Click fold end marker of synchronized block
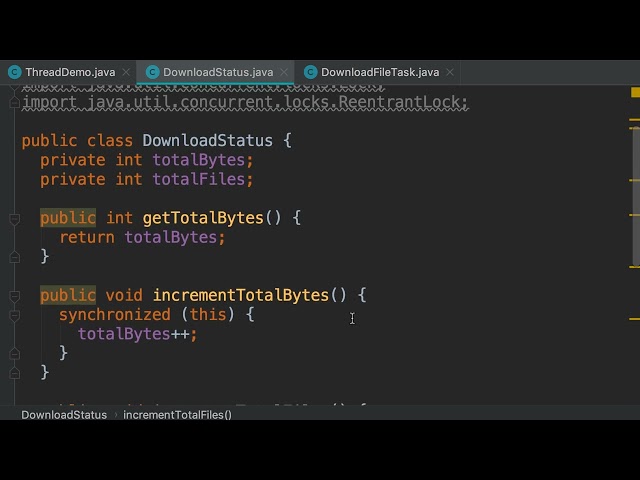640x480 pixels. [x=14, y=353]
